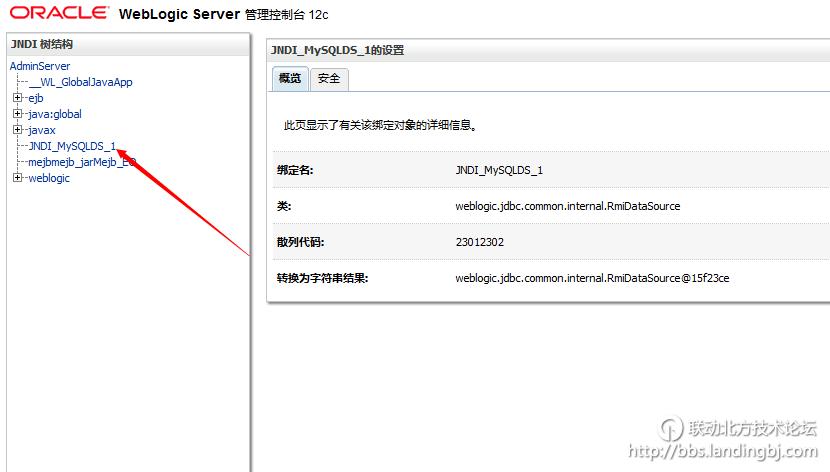The image size is (830, 472).
Task: Click the JNDI 树结构 panel header
Action: pos(129,44)
